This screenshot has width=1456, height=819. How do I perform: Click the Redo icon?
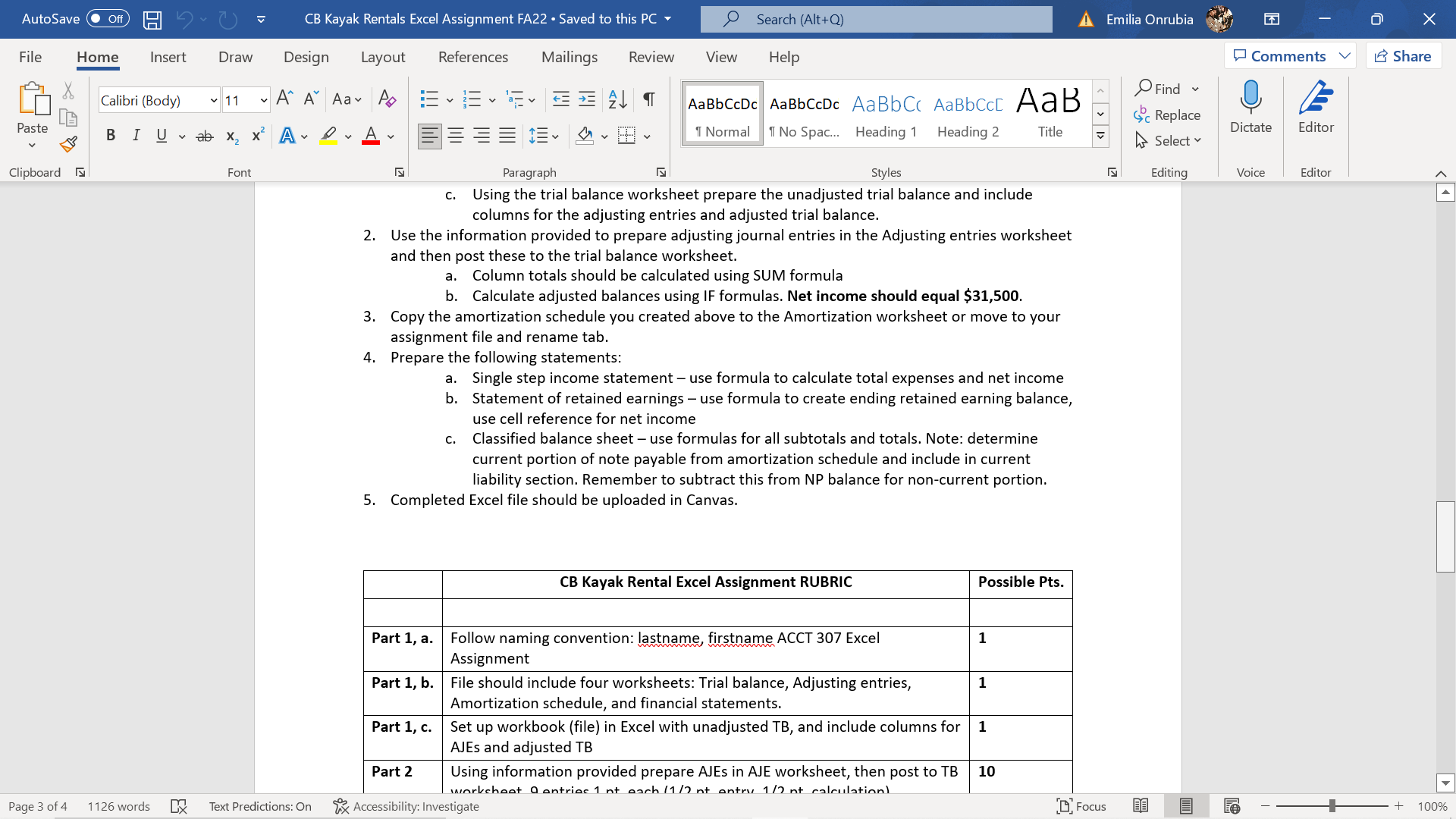tap(227, 20)
